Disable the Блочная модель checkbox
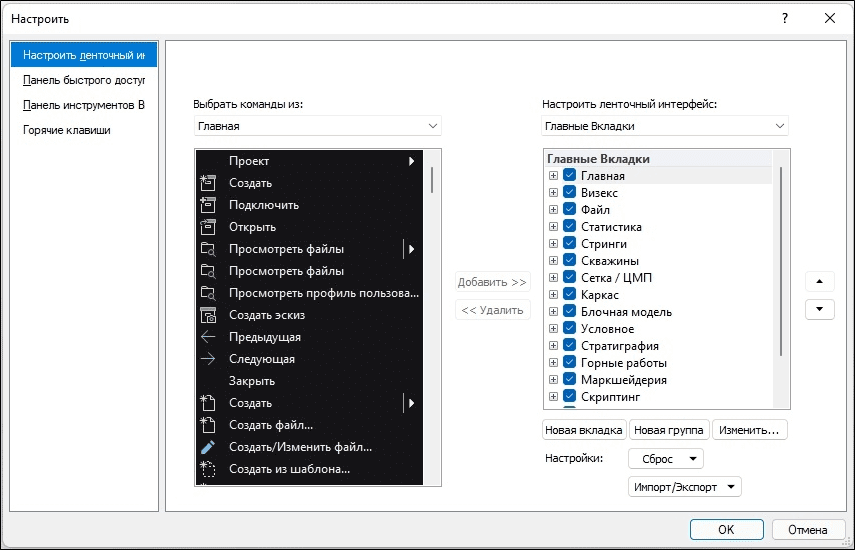This screenshot has width=855, height=550. tap(569, 311)
